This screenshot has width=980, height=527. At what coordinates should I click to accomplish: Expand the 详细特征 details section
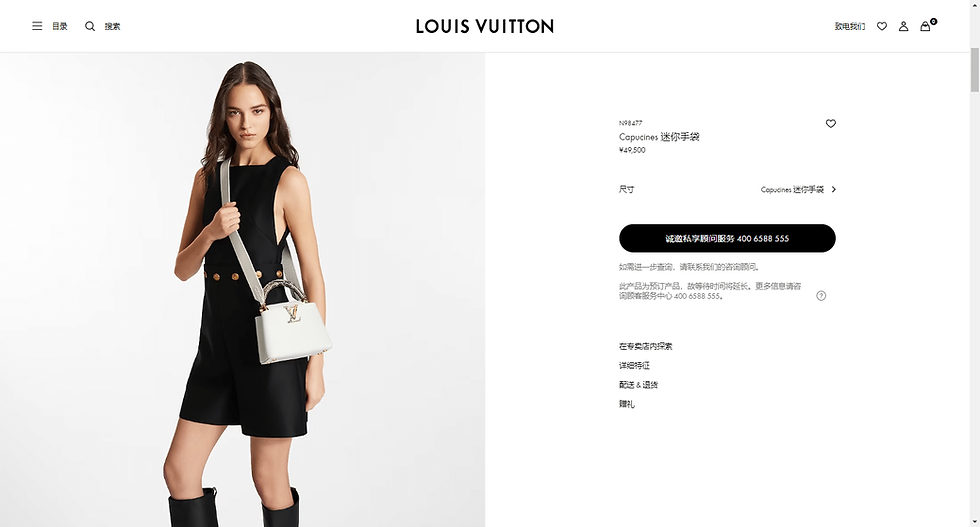634,366
